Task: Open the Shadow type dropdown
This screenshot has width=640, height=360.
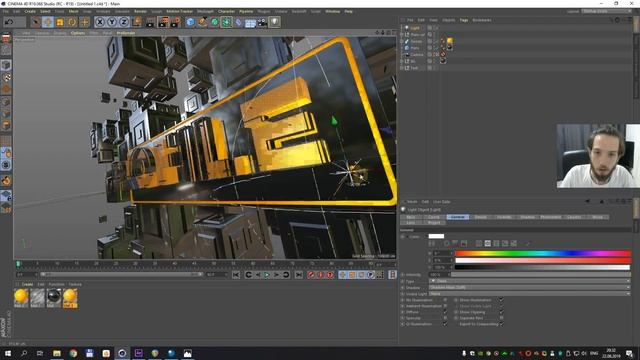Action: pyautogui.click(x=530, y=287)
